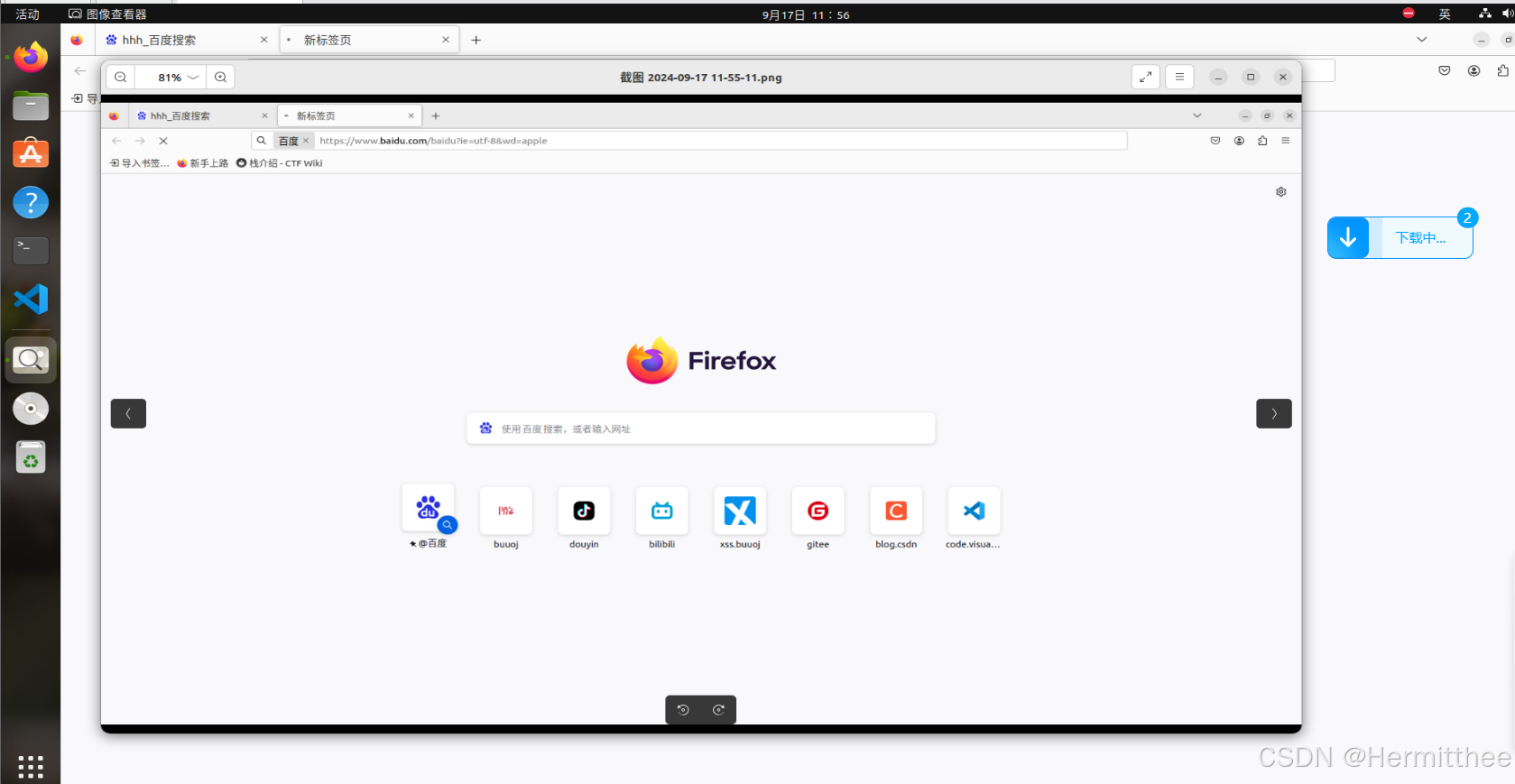Open the 英 input method menu
1515x784 pixels.
(x=1445, y=14)
